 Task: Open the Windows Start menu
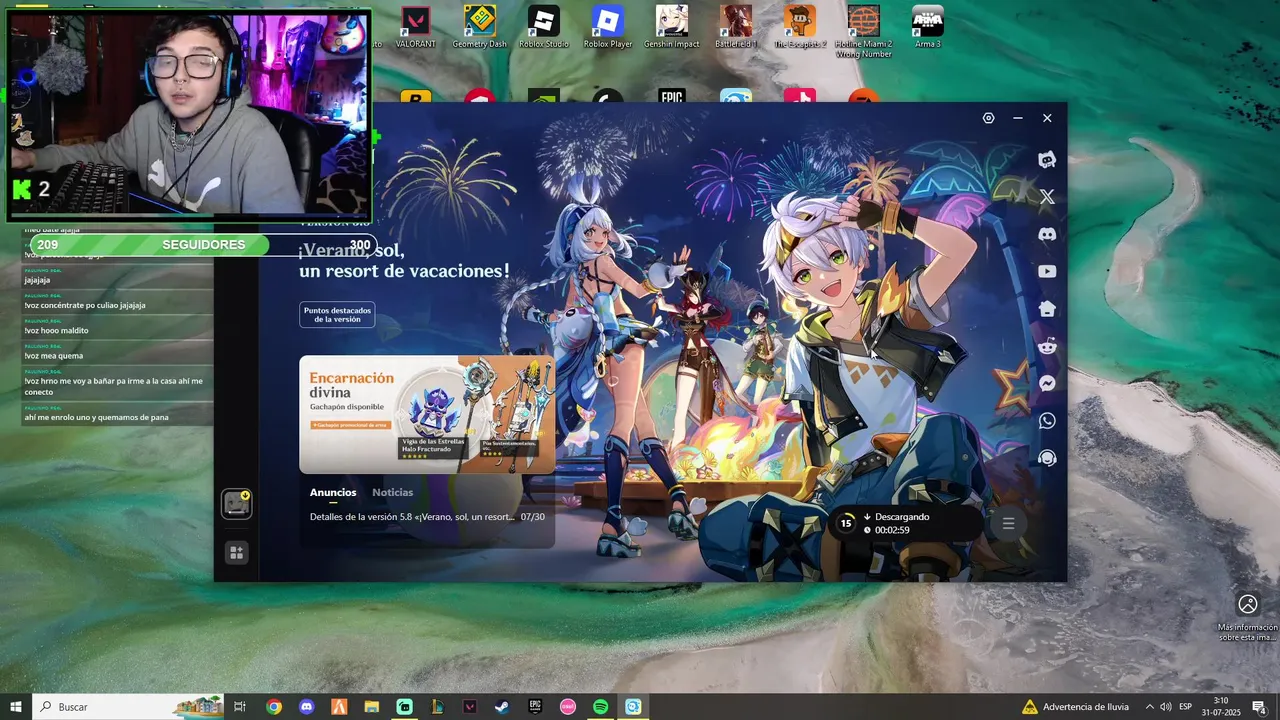tap(15, 707)
